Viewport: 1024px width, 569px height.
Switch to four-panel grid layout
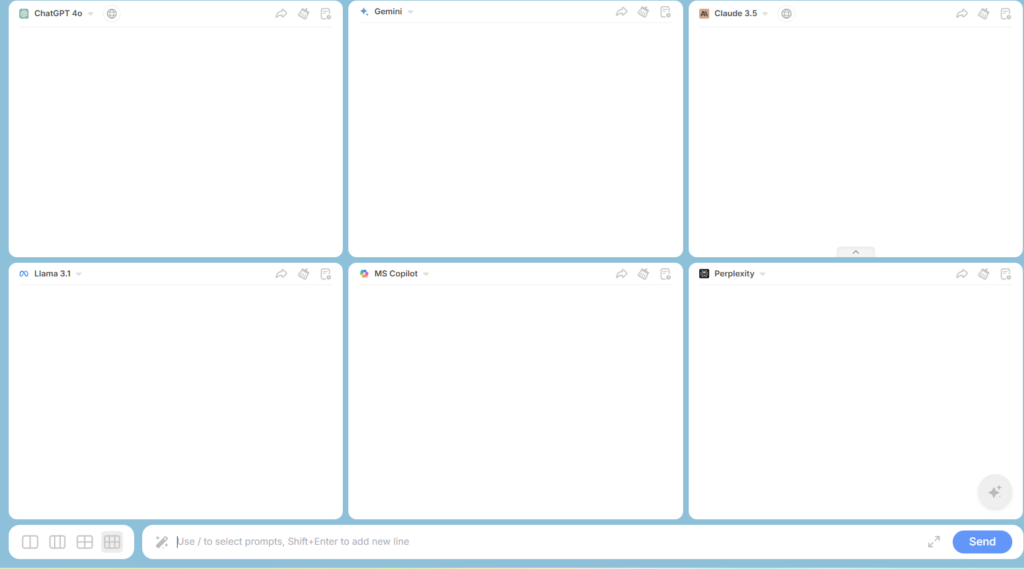point(85,542)
